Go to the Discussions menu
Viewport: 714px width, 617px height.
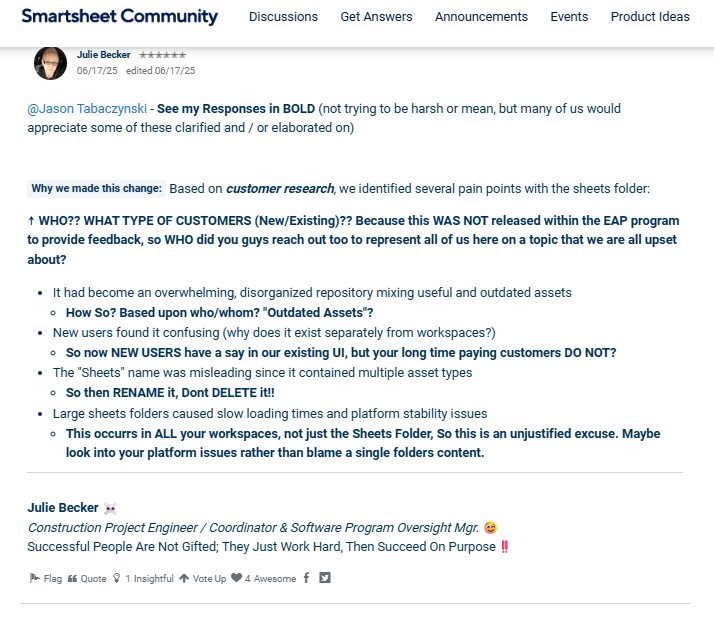pos(283,17)
